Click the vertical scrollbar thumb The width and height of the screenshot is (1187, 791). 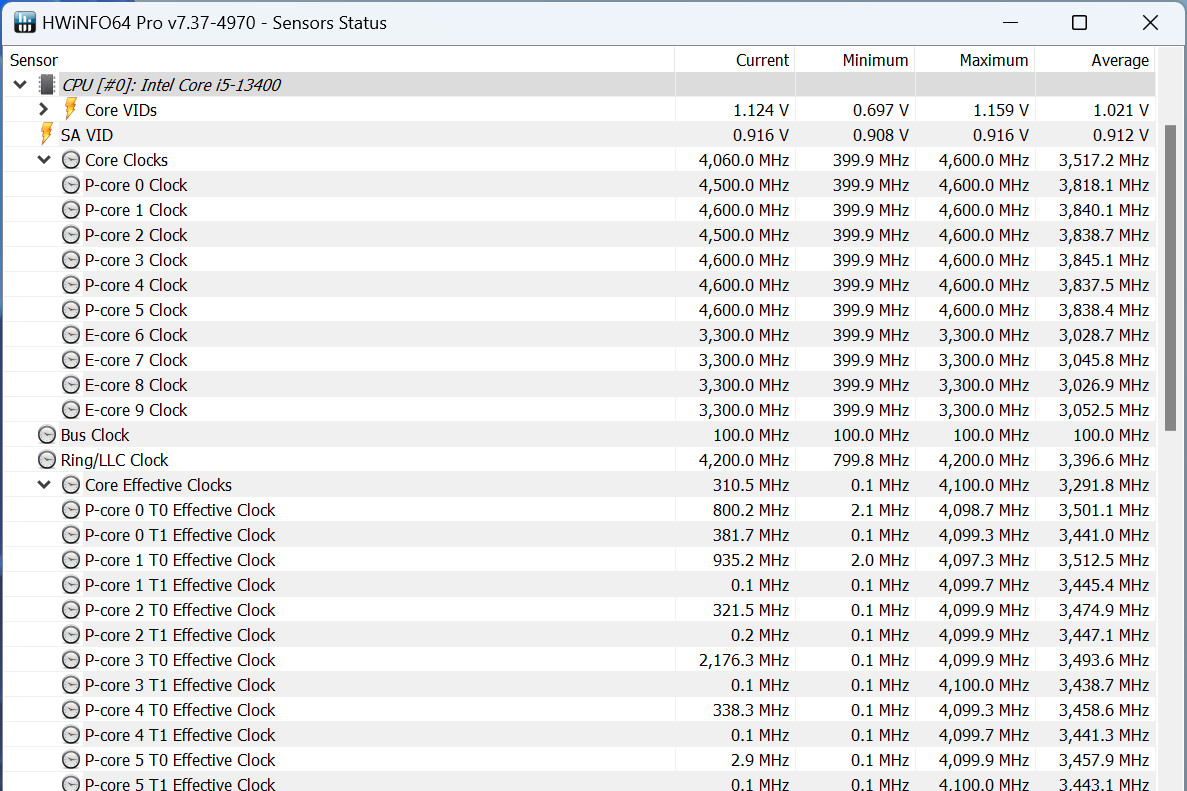1170,278
